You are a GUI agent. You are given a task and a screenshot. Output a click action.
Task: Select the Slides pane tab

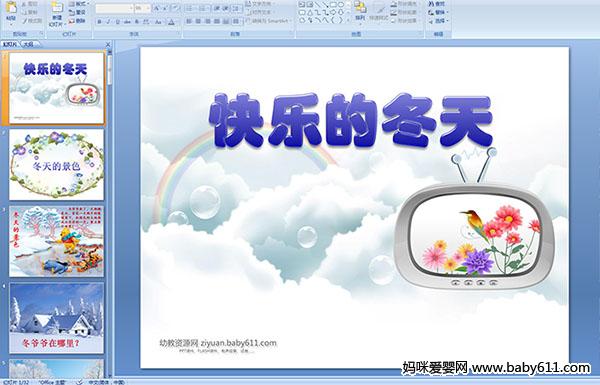pyautogui.click(x=10, y=44)
